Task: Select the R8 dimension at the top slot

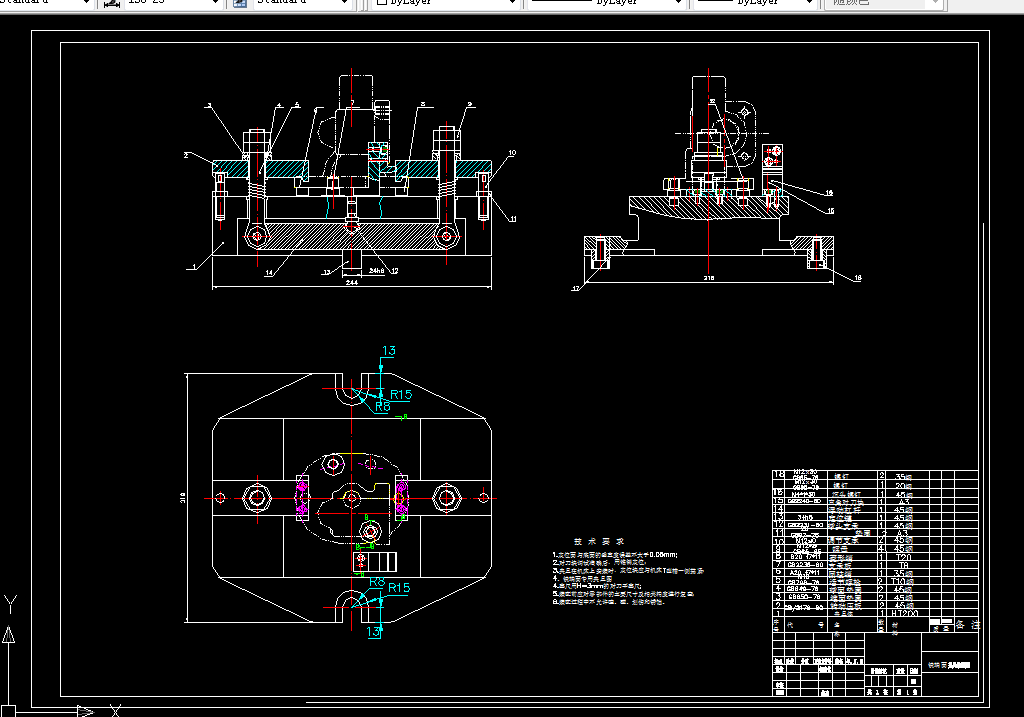Action: pyautogui.click(x=383, y=406)
